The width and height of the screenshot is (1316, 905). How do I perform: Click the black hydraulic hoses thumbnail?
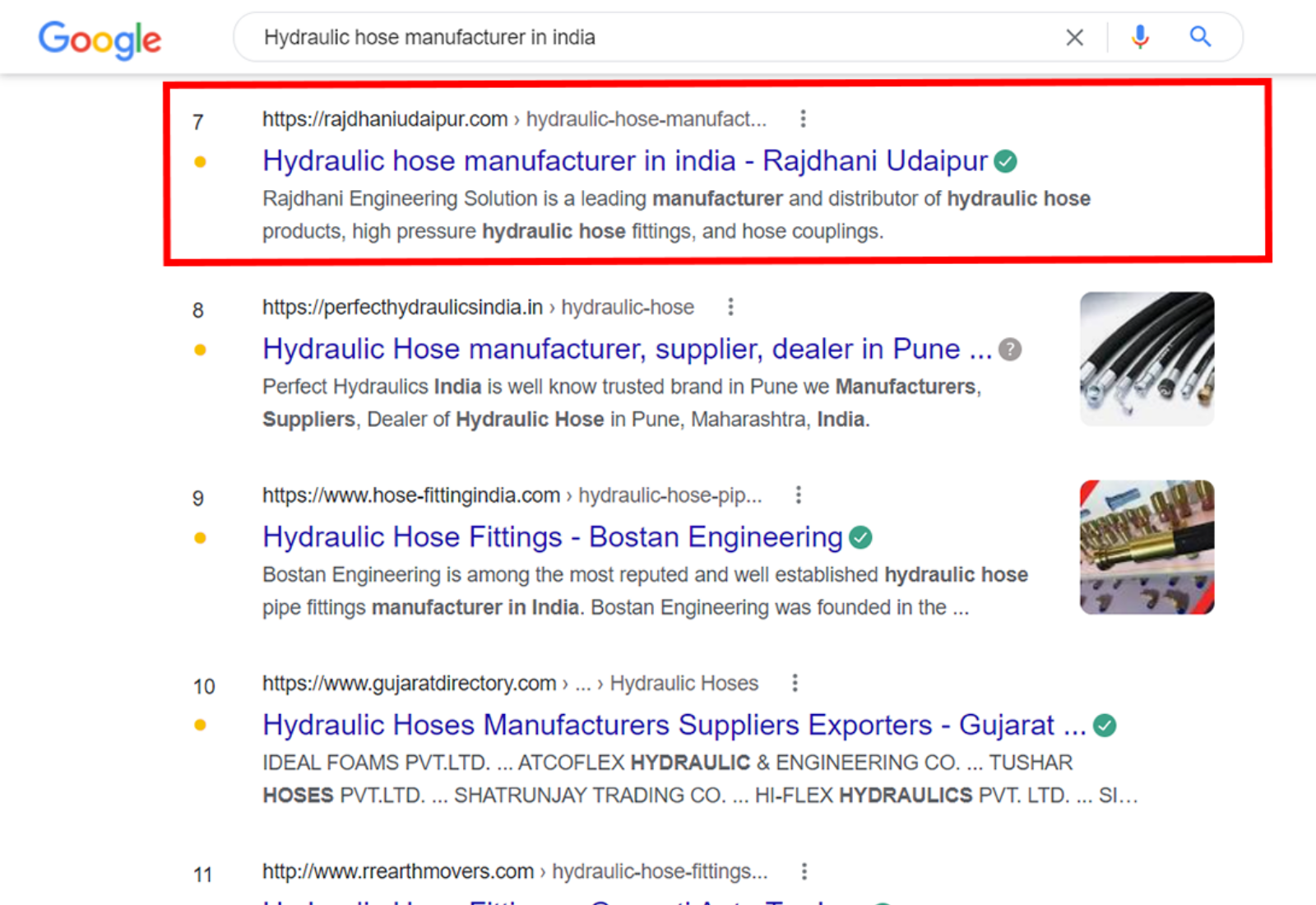coord(1147,359)
